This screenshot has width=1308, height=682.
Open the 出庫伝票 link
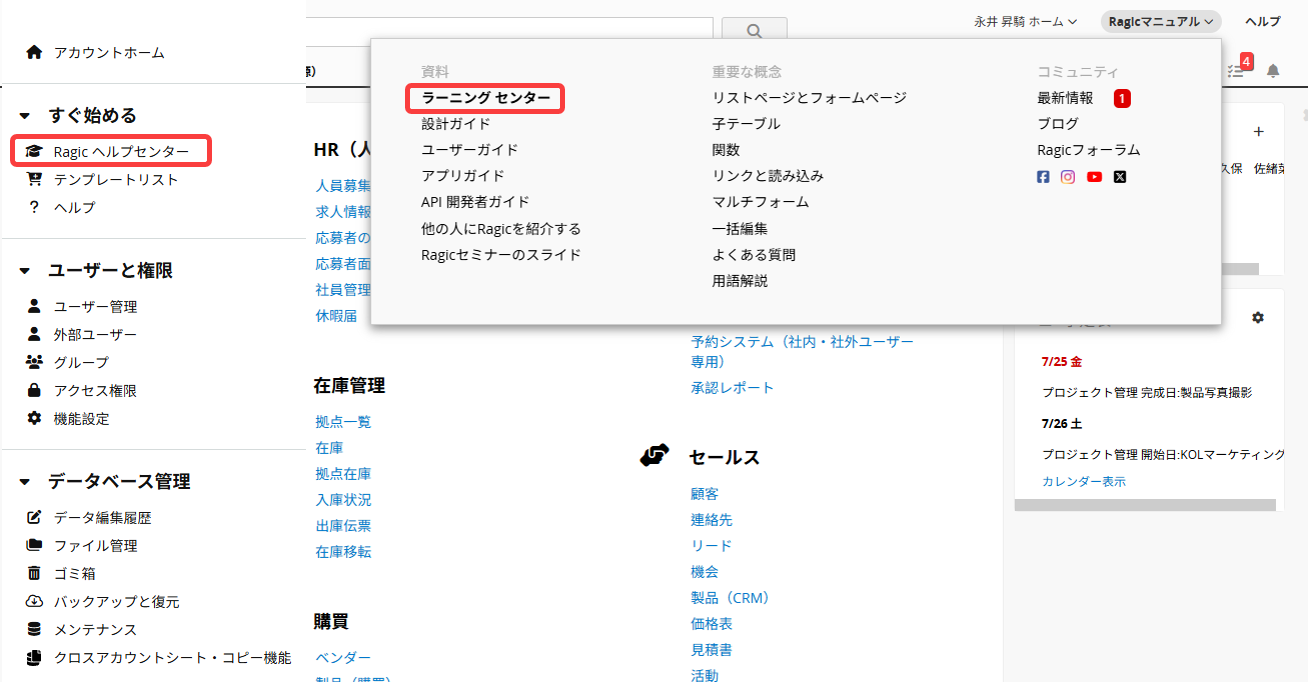click(343, 526)
